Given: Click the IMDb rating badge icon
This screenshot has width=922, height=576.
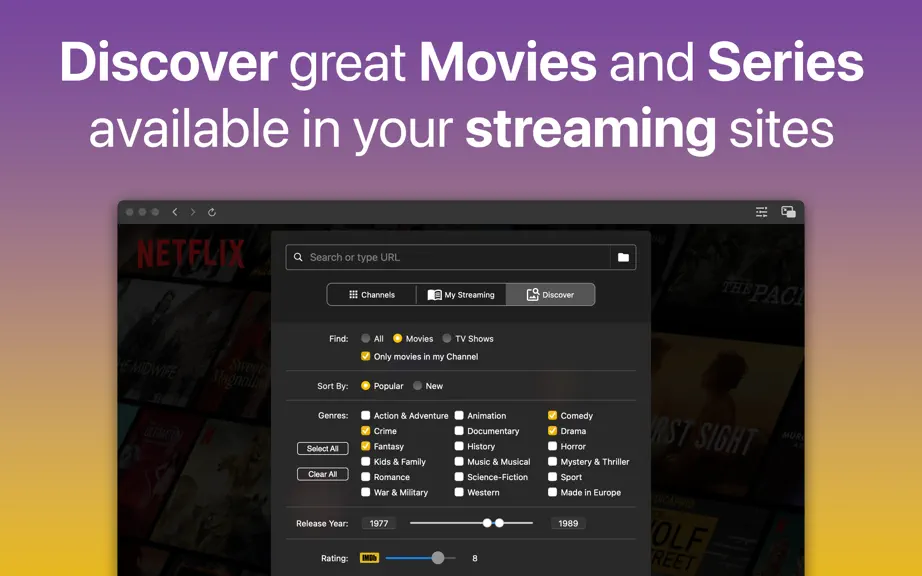Looking at the screenshot, I should pyautogui.click(x=369, y=558).
